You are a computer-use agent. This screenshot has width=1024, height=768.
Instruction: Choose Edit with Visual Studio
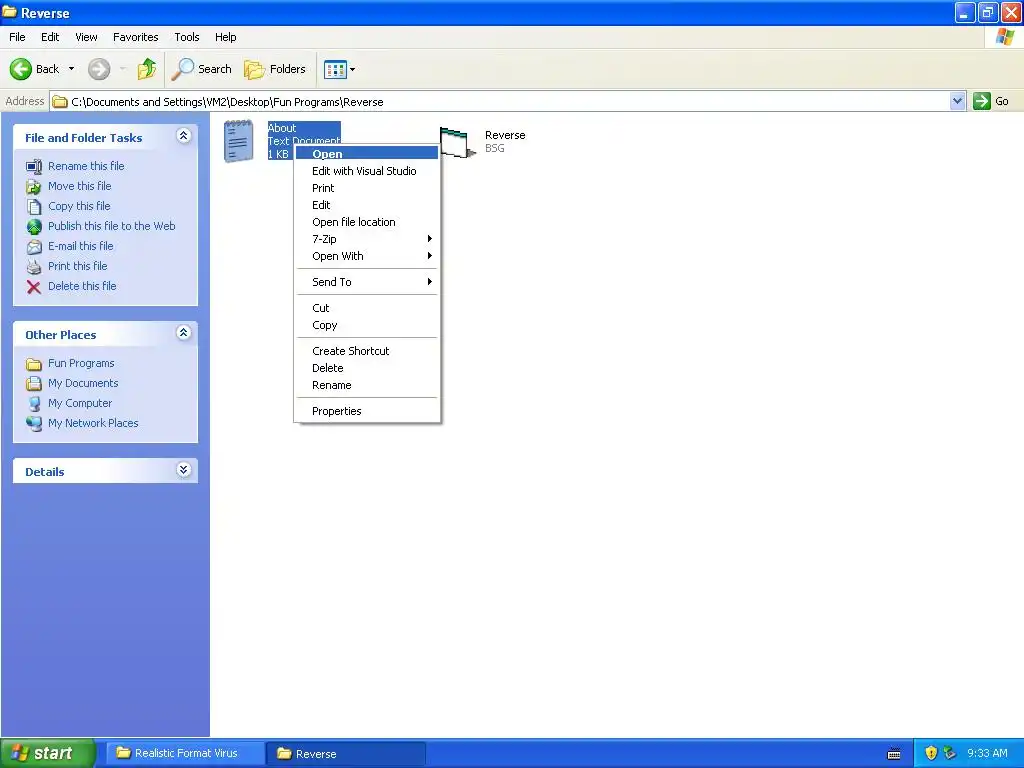(367, 171)
